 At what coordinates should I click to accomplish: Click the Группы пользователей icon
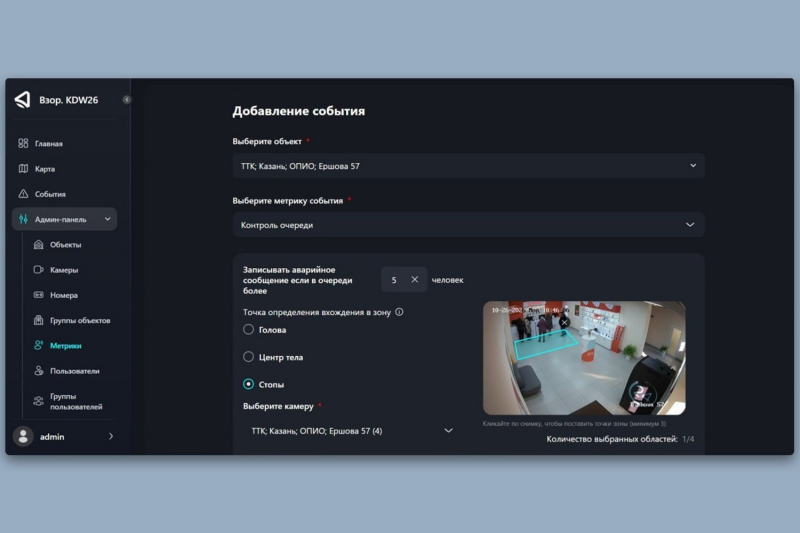[38, 401]
